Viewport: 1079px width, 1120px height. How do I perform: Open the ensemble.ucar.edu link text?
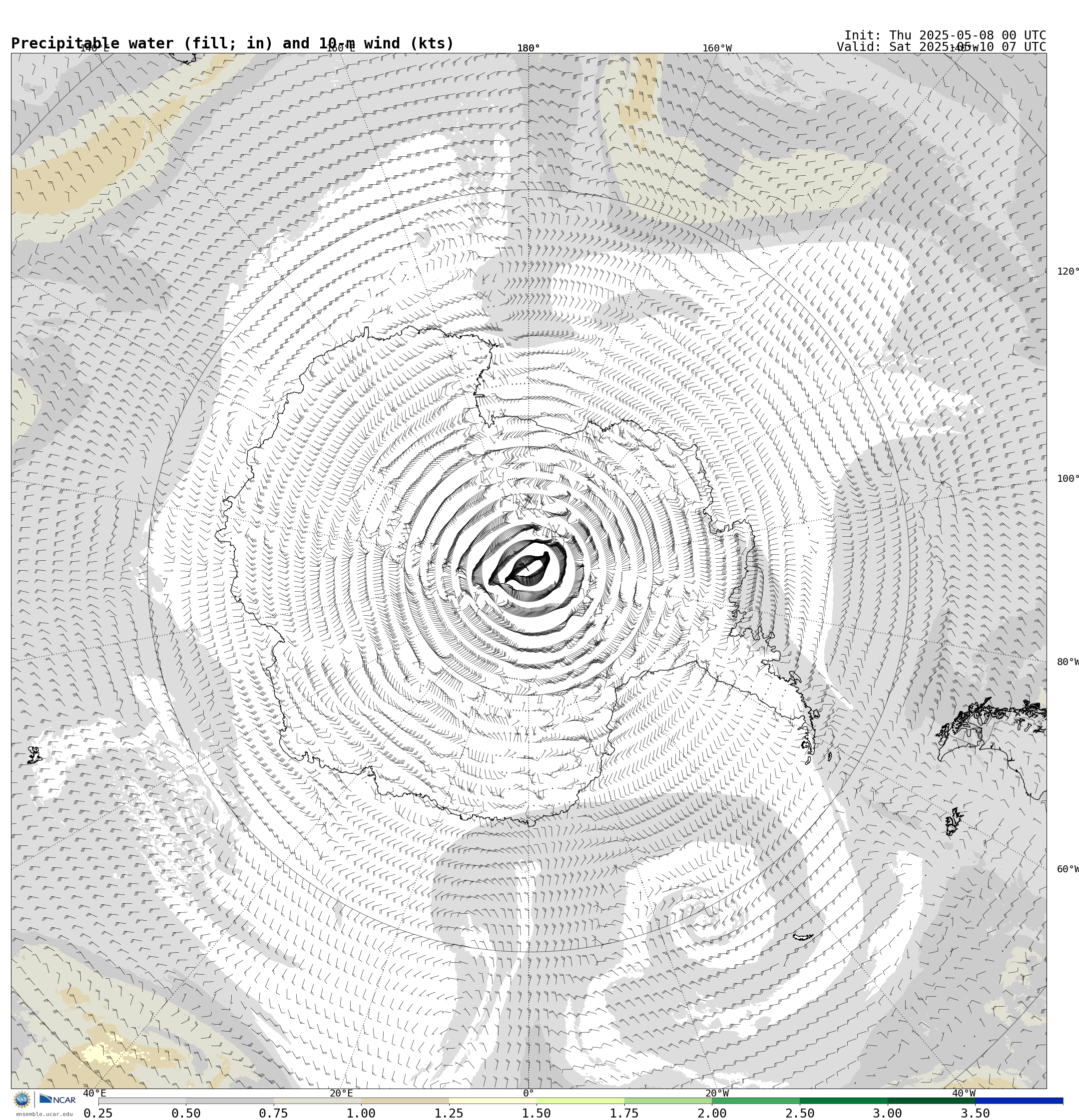click(44, 1114)
